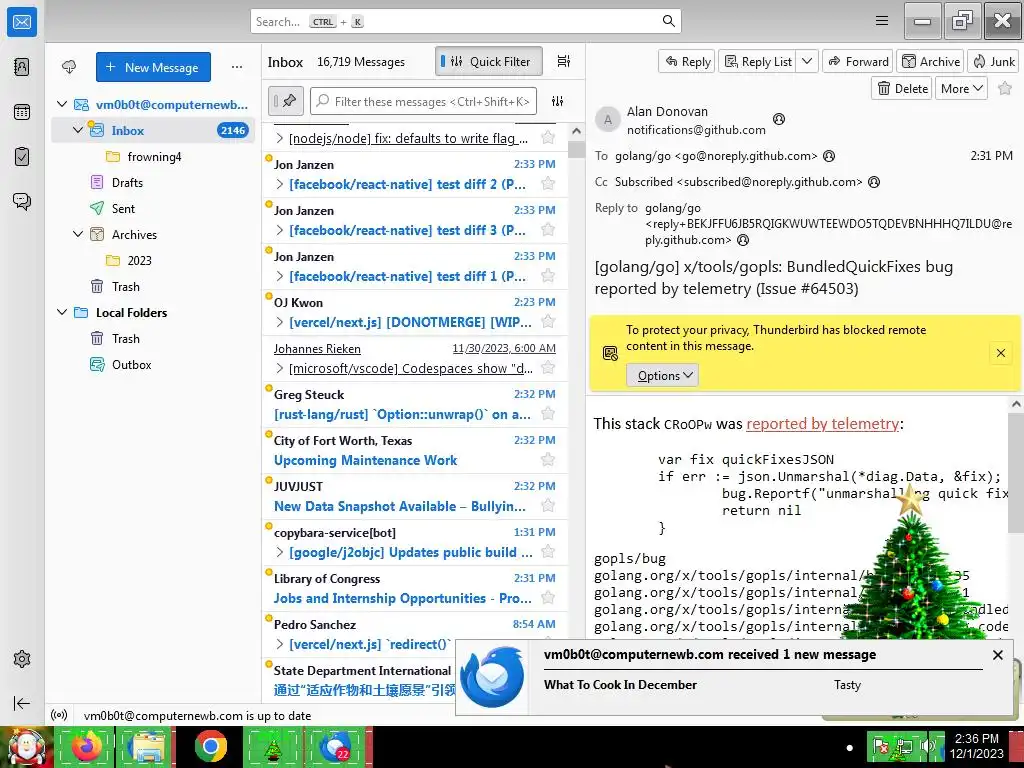Collapse the spaces toolbar
Screen dimensions: 1024x768
click(22, 703)
